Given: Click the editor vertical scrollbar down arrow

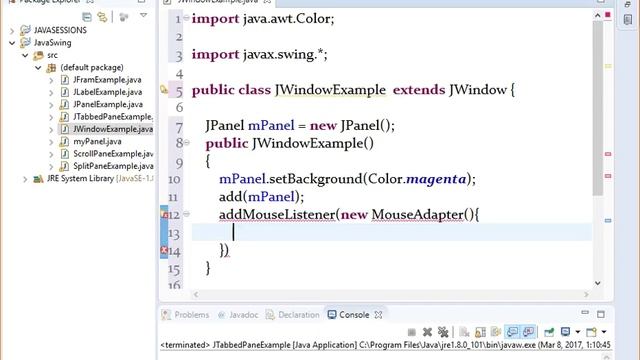Looking at the screenshot, I should click(x=598, y=283).
